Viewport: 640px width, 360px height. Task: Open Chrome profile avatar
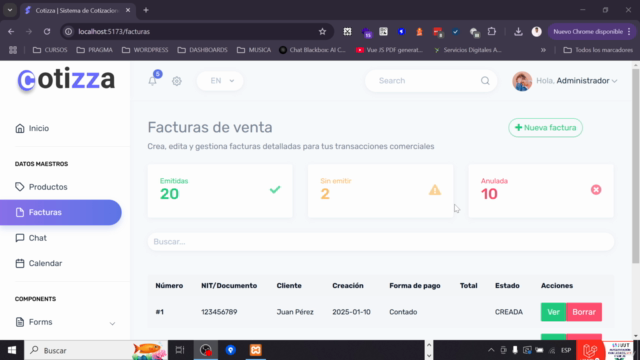click(x=537, y=31)
